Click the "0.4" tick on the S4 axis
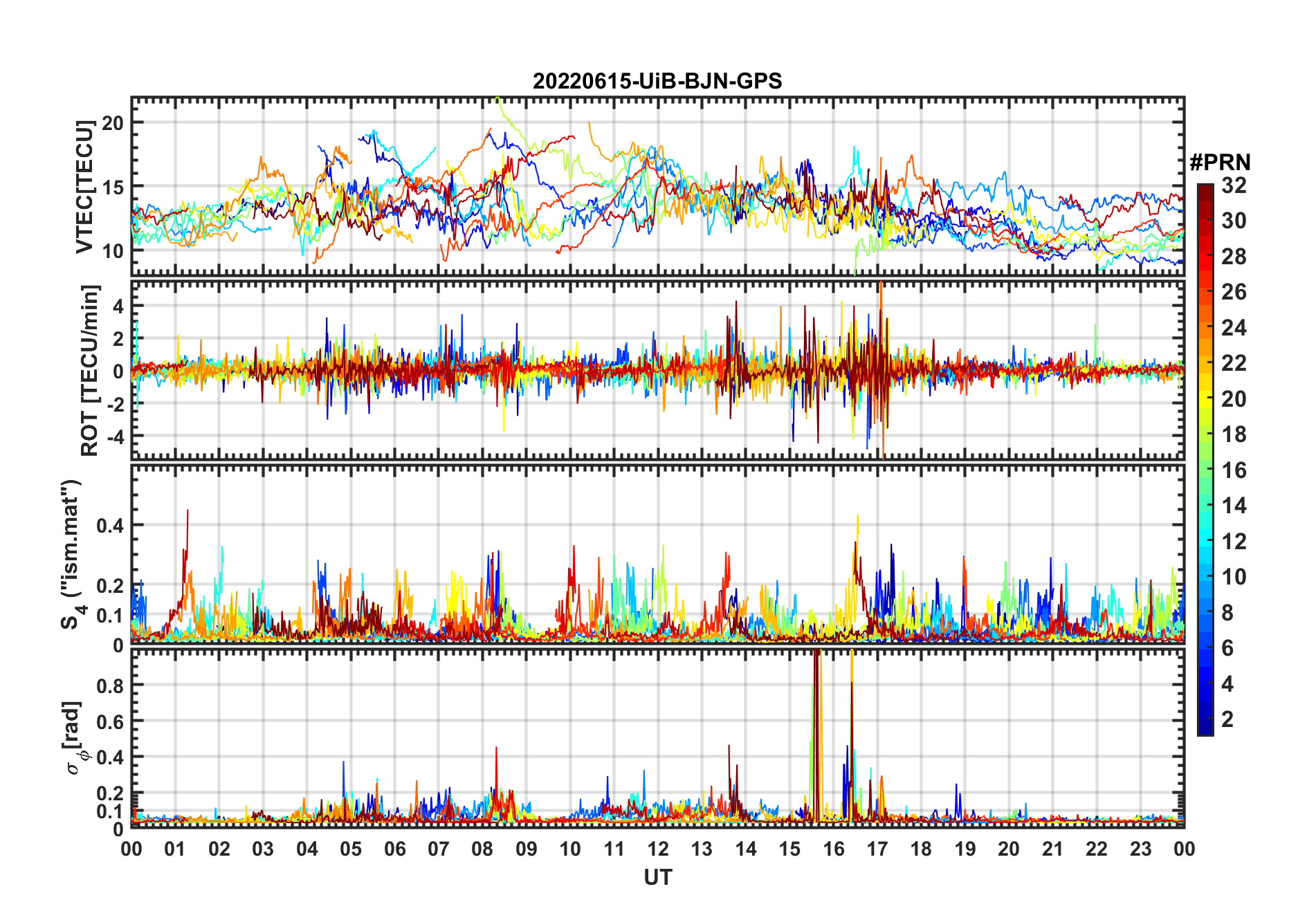This screenshot has height=920, width=1316. point(111,526)
